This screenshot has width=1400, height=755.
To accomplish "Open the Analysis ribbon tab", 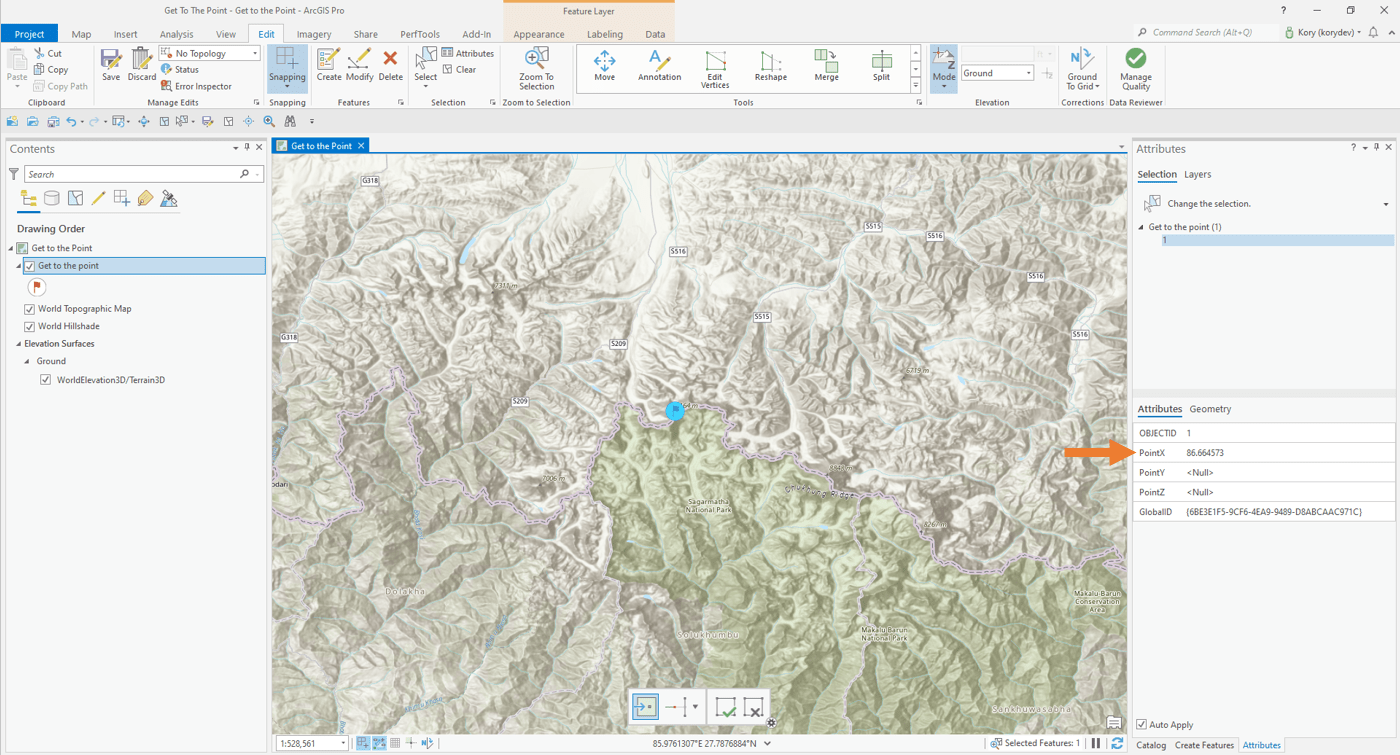I will (176, 34).
